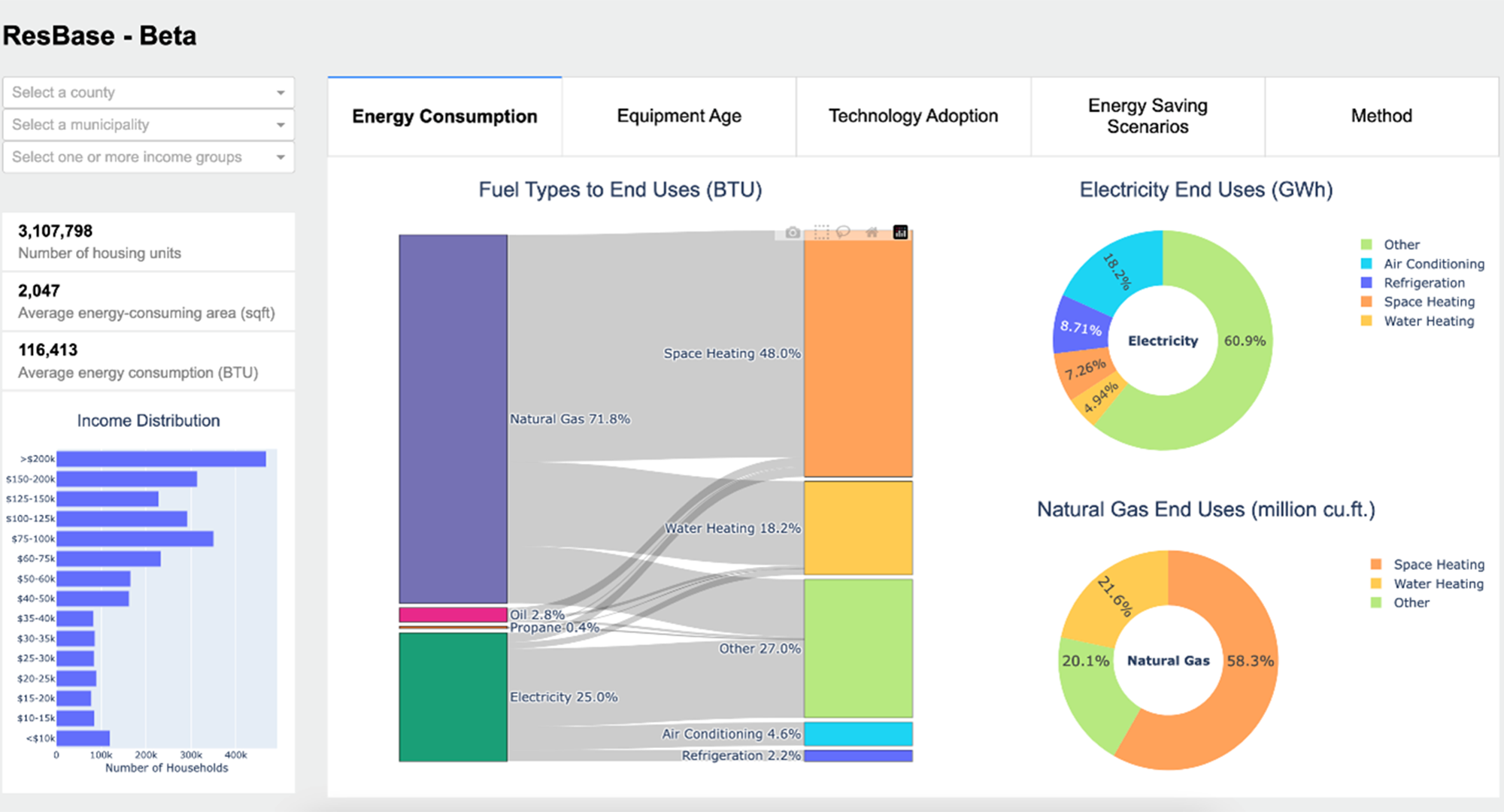This screenshot has height=812, width=1504.
Task: Hide the Refrigeration series via its legend item
Action: (1424, 283)
